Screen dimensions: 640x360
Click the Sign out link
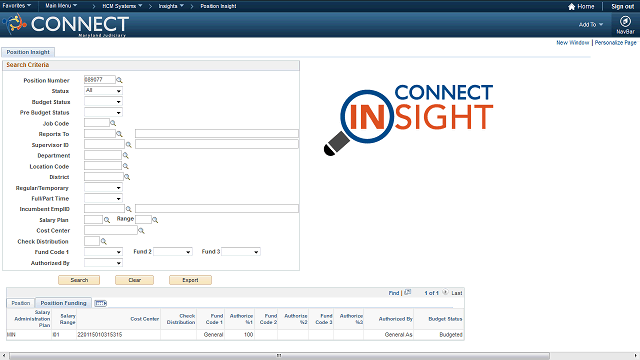pos(622,6)
